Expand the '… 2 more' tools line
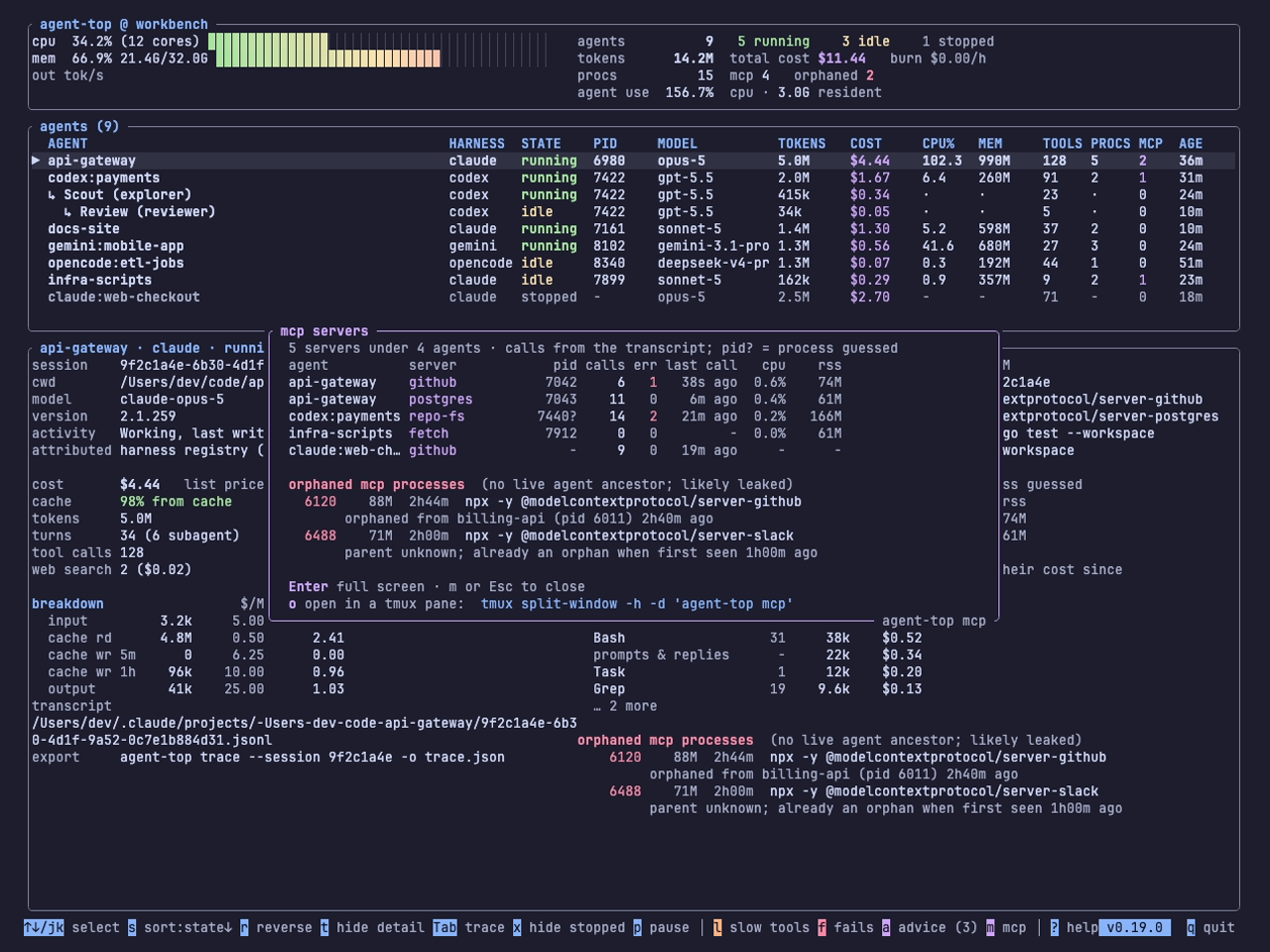 click(625, 706)
